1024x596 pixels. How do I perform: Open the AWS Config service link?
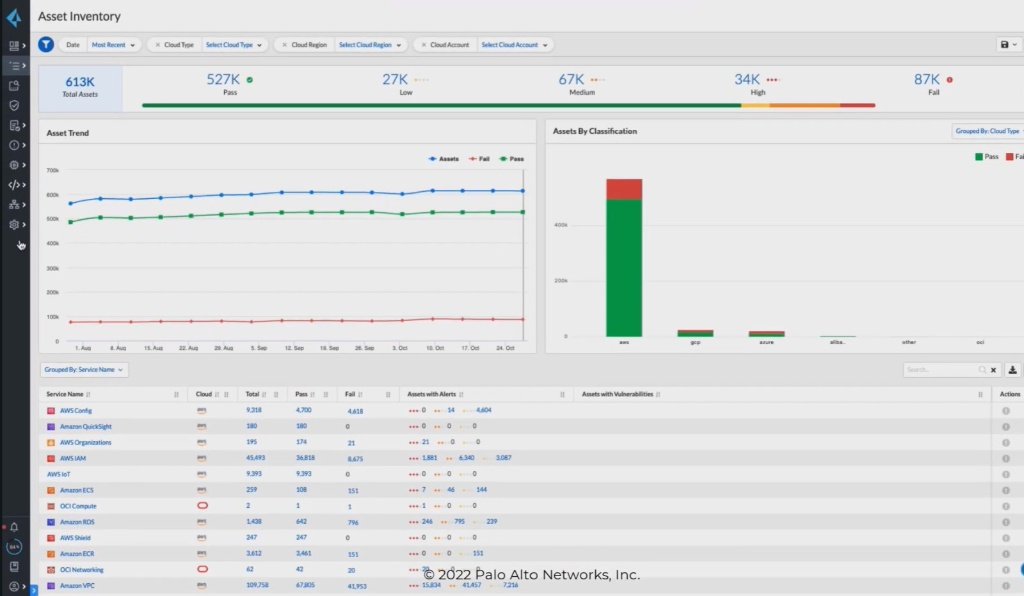(x=76, y=411)
